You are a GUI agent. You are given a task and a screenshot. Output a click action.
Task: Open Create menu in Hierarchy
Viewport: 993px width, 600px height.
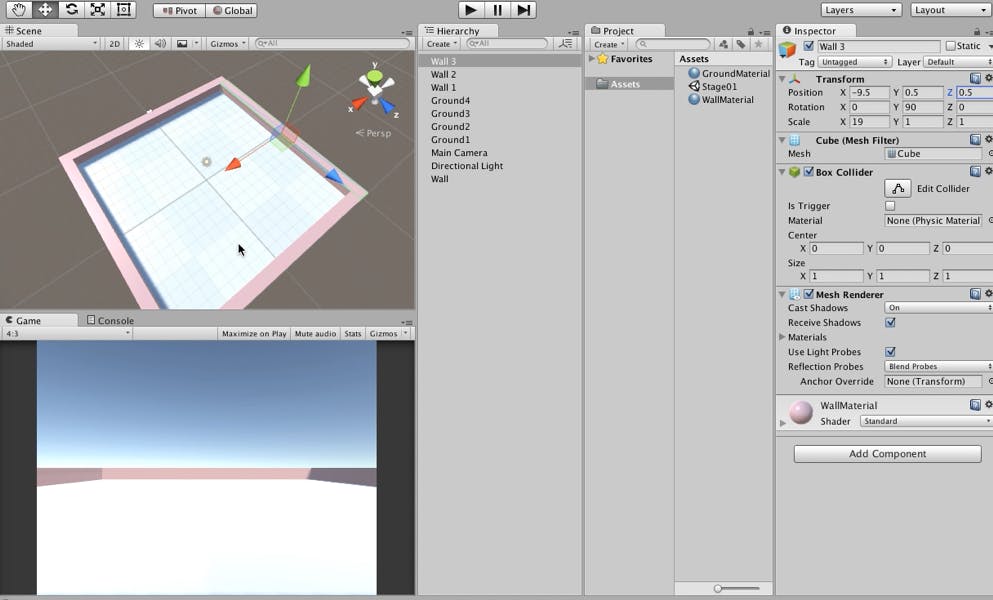click(x=441, y=44)
